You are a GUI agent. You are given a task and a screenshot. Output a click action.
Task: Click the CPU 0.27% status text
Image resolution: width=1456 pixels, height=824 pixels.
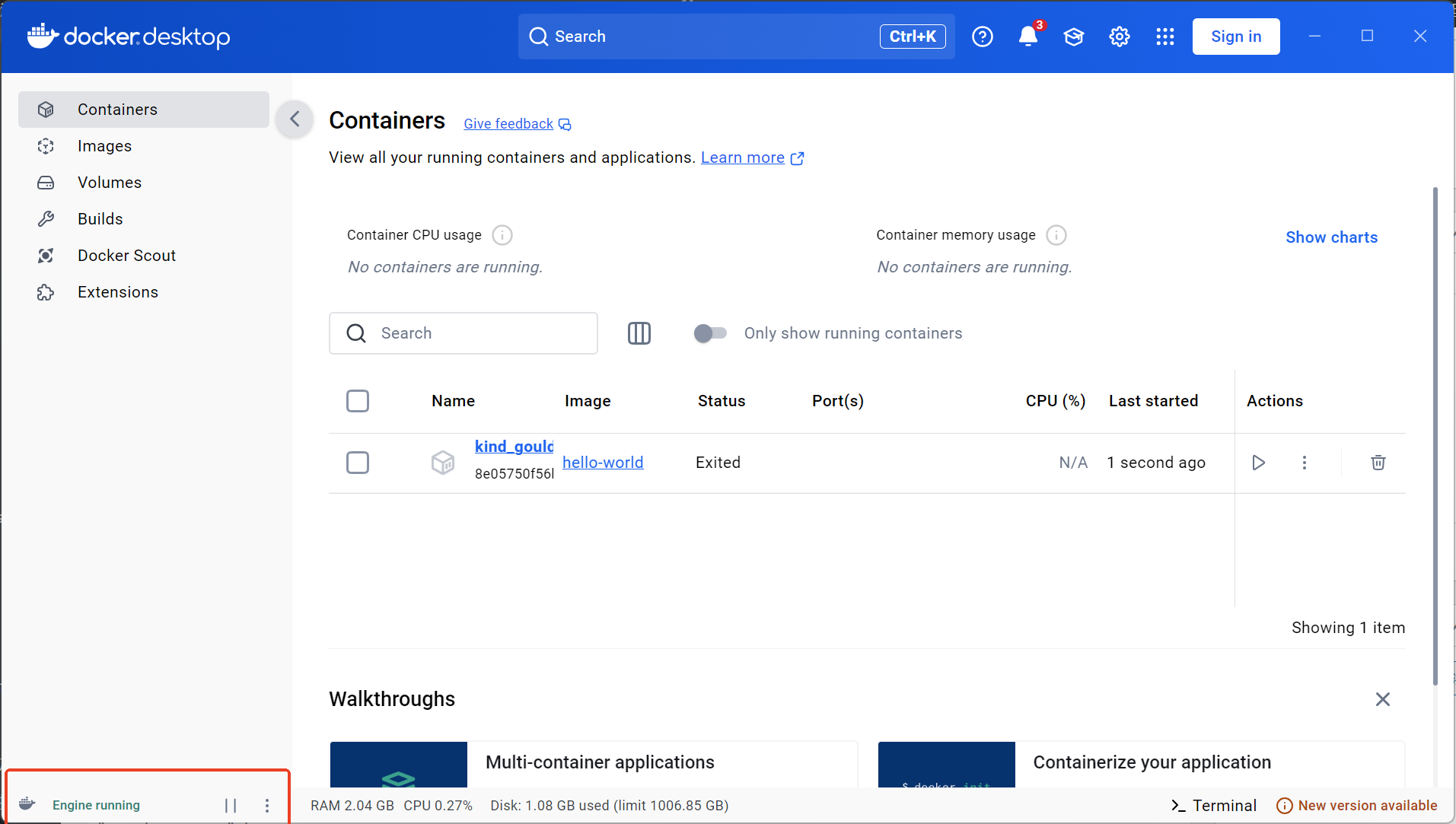pyautogui.click(x=438, y=806)
